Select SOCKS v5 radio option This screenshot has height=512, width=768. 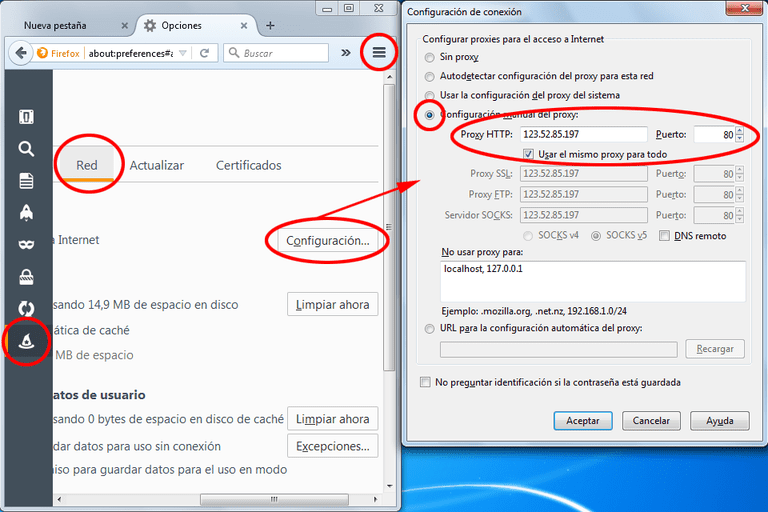[x=596, y=236]
